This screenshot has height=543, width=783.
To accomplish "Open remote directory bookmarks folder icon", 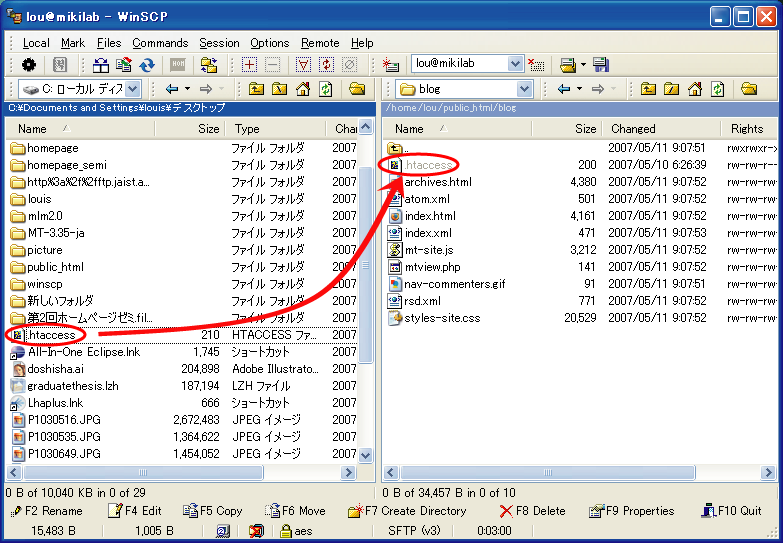I will coord(749,89).
